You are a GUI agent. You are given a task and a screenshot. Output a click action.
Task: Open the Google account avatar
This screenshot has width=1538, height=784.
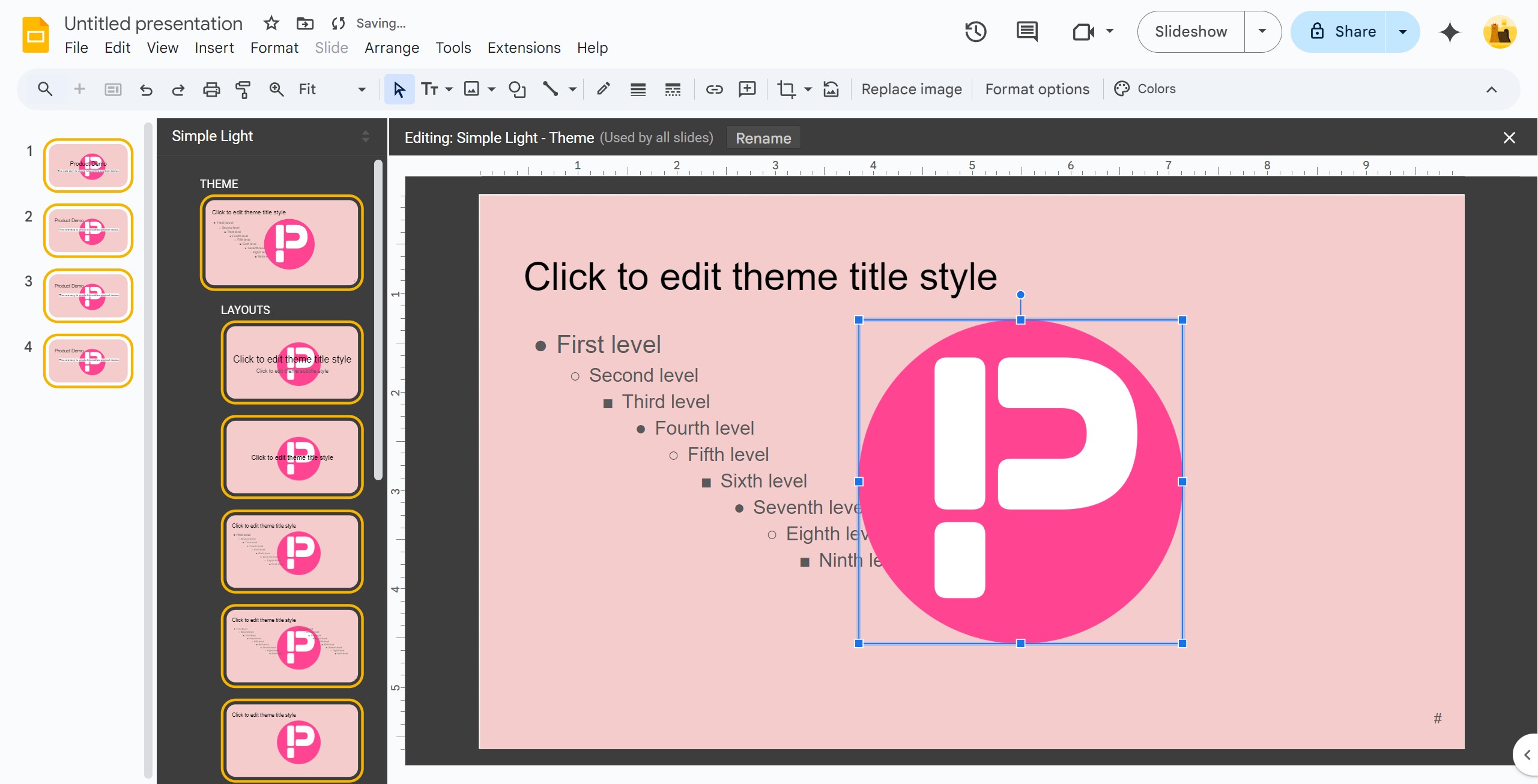[x=1500, y=32]
